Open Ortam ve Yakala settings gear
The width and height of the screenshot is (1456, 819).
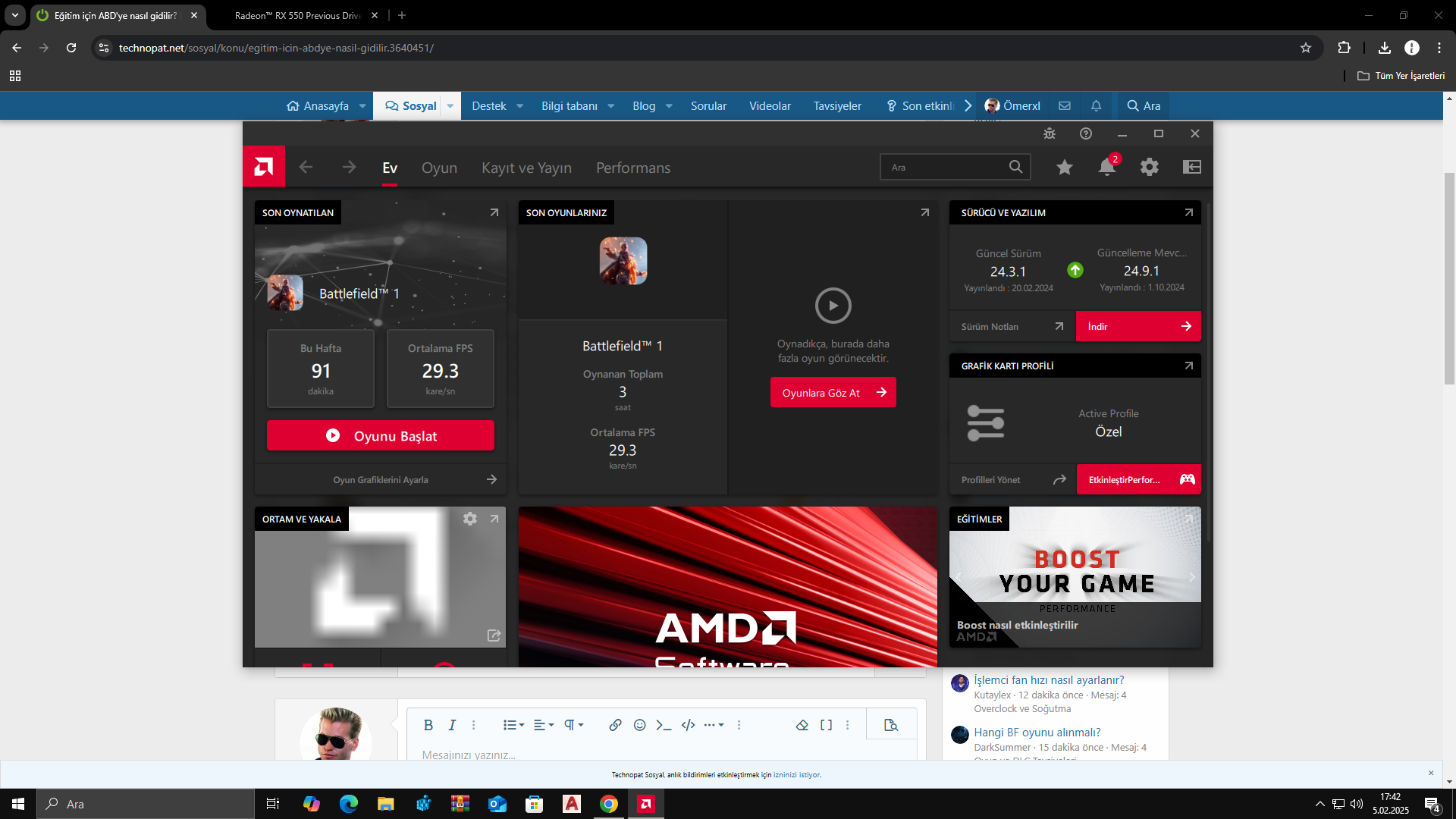469,519
